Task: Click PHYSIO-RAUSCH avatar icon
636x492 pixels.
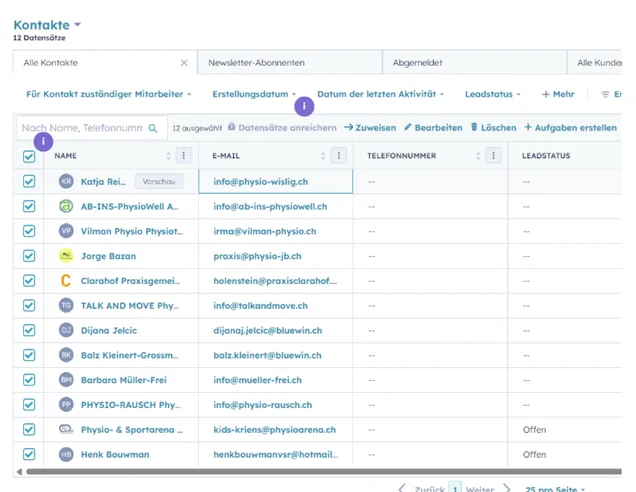Action: [x=66, y=404]
